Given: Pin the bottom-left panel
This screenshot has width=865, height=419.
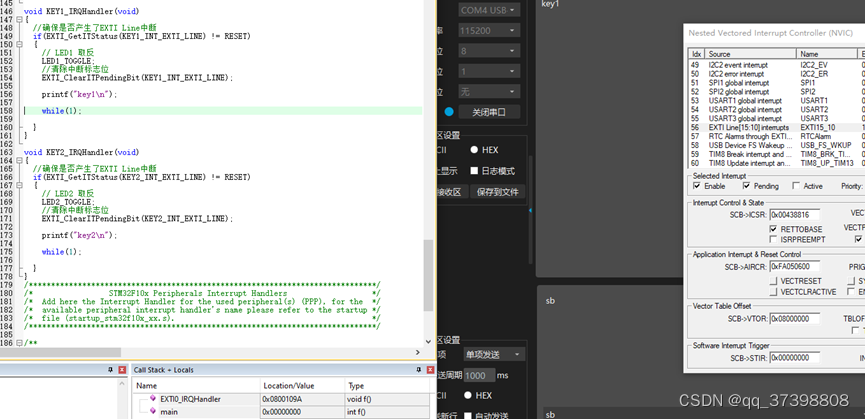Looking at the screenshot, I should point(110,370).
